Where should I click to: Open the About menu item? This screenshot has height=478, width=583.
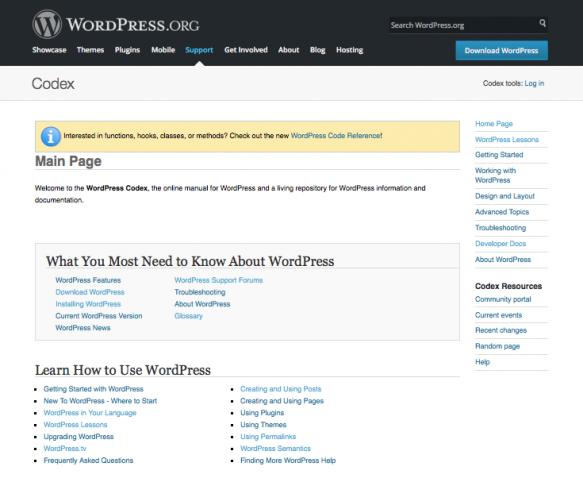tap(289, 50)
